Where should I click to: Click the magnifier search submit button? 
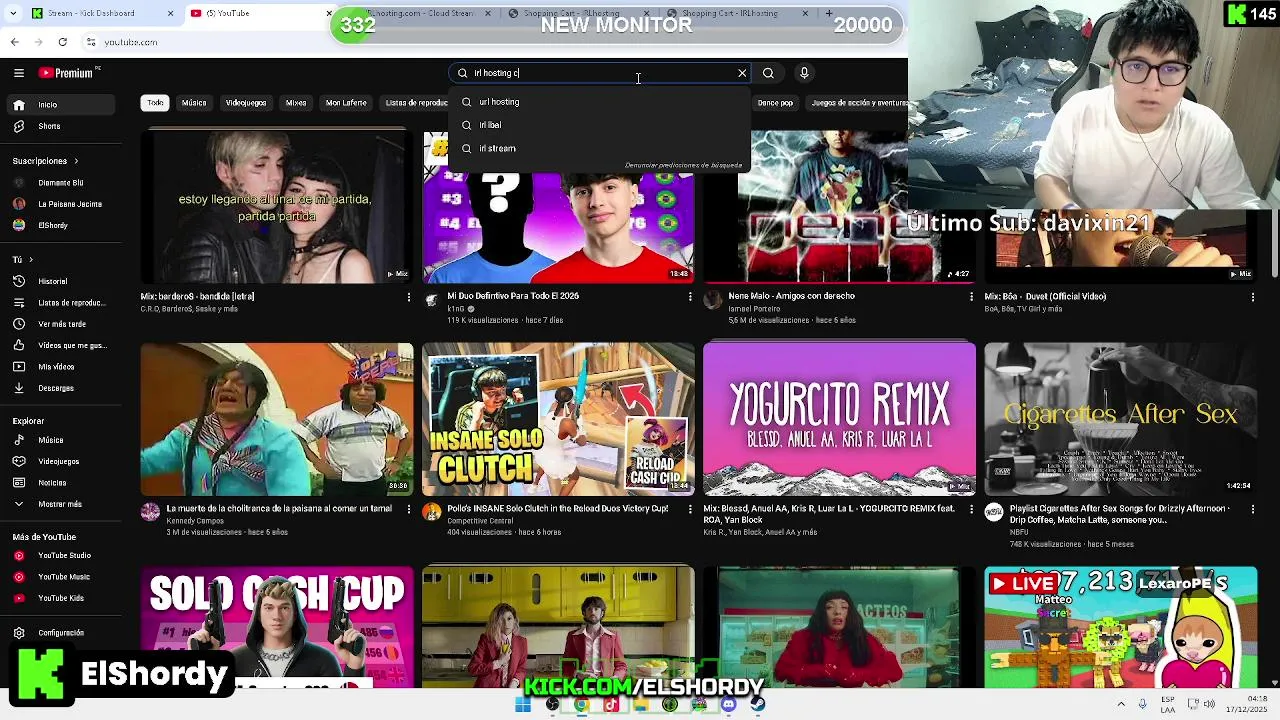[x=768, y=73]
